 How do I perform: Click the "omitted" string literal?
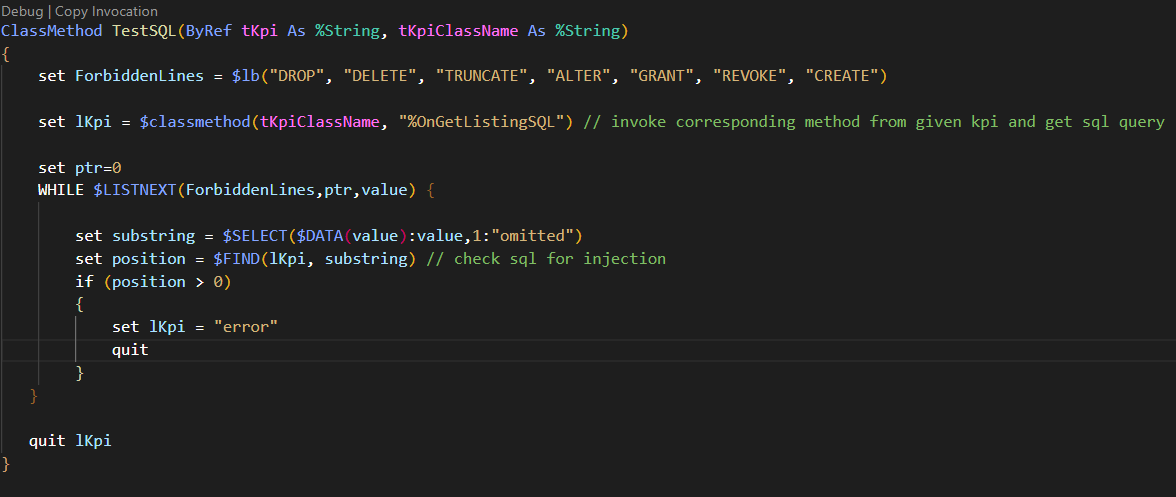click(533, 235)
